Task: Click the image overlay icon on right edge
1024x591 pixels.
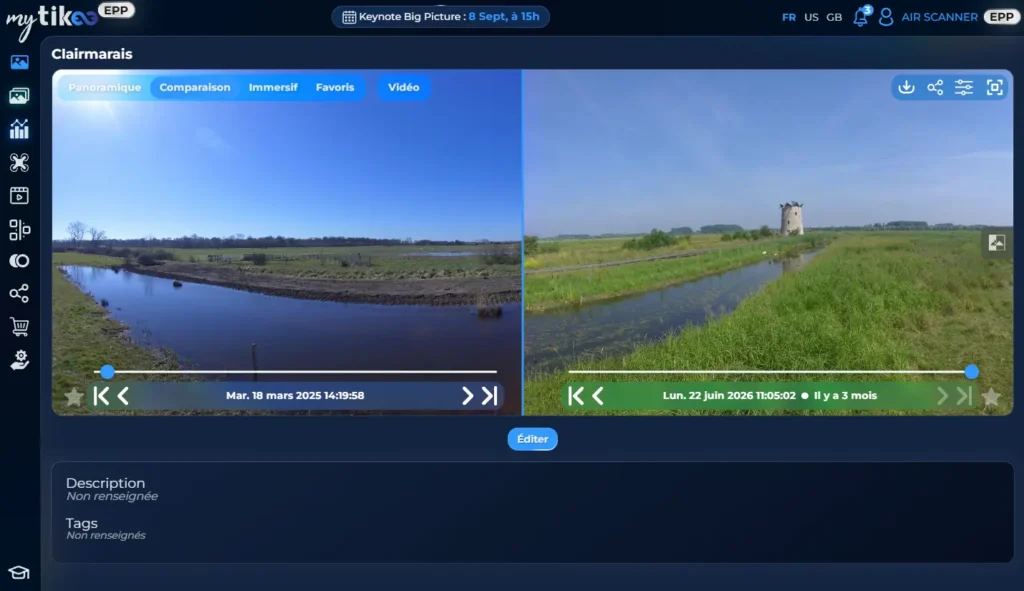Action: (997, 243)
